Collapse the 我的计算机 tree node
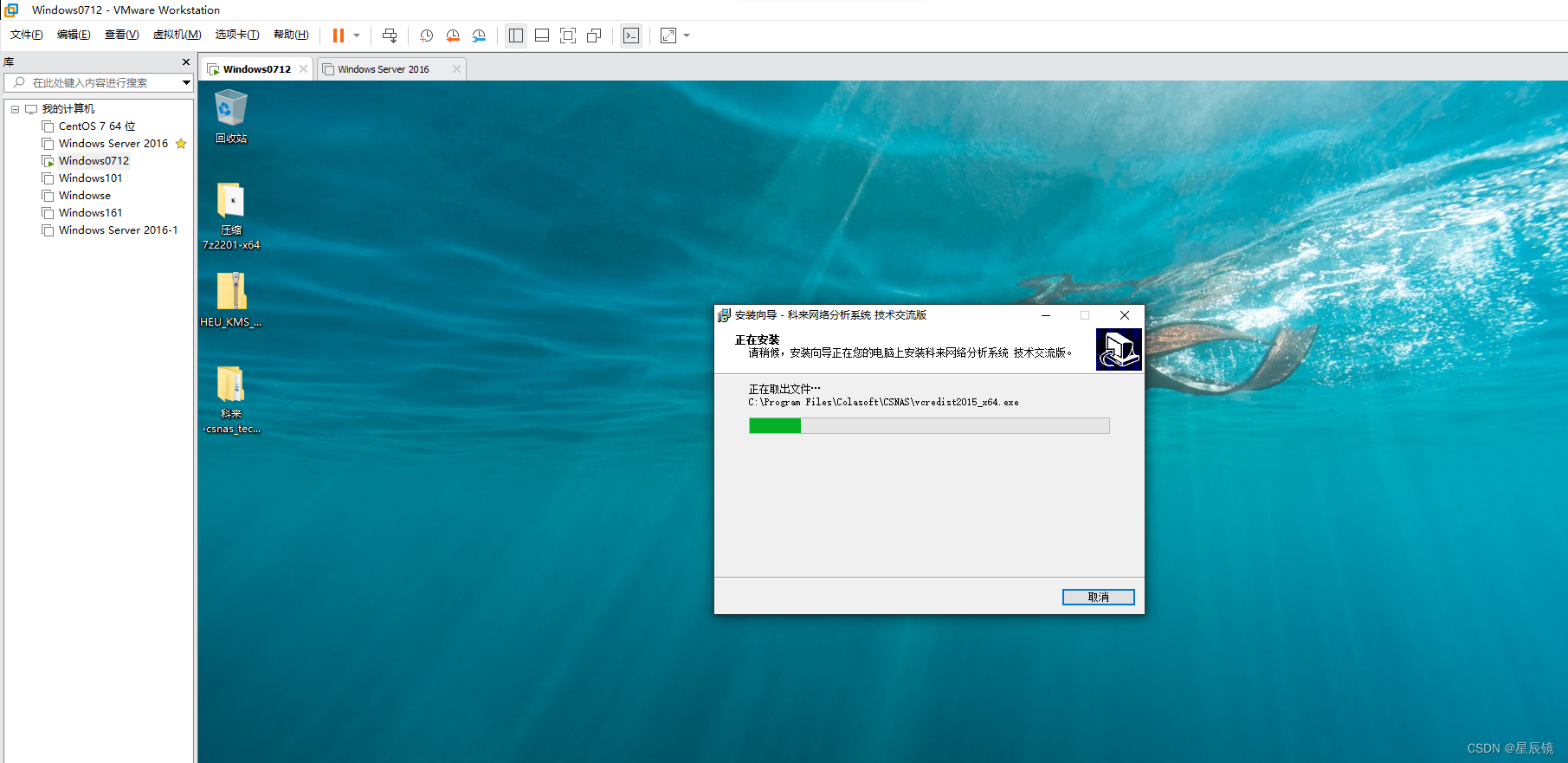This screenshot has height=763, width=1568. pyautogui.click(x=15, y=109)
